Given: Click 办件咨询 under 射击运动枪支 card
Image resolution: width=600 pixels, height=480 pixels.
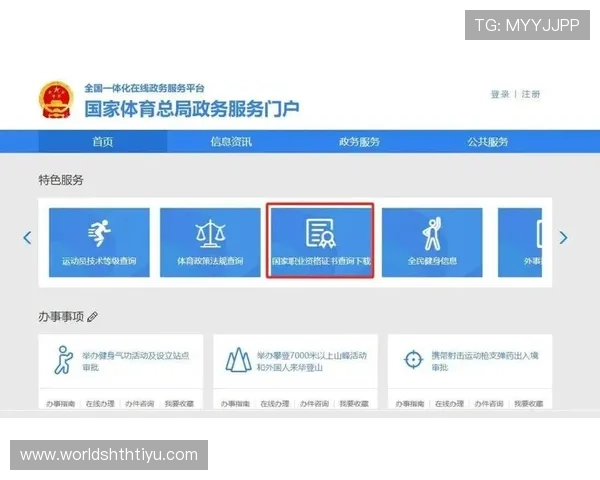Looking at the screenshot, I should (489, 403).
